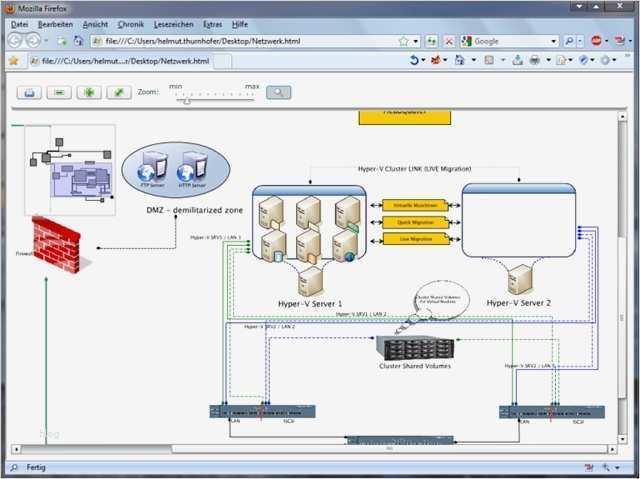Viewport: 640px width, 479px height.
Task: Click the Firefox back navigation button
Action: pyautogui.click(x=15, y=40)
